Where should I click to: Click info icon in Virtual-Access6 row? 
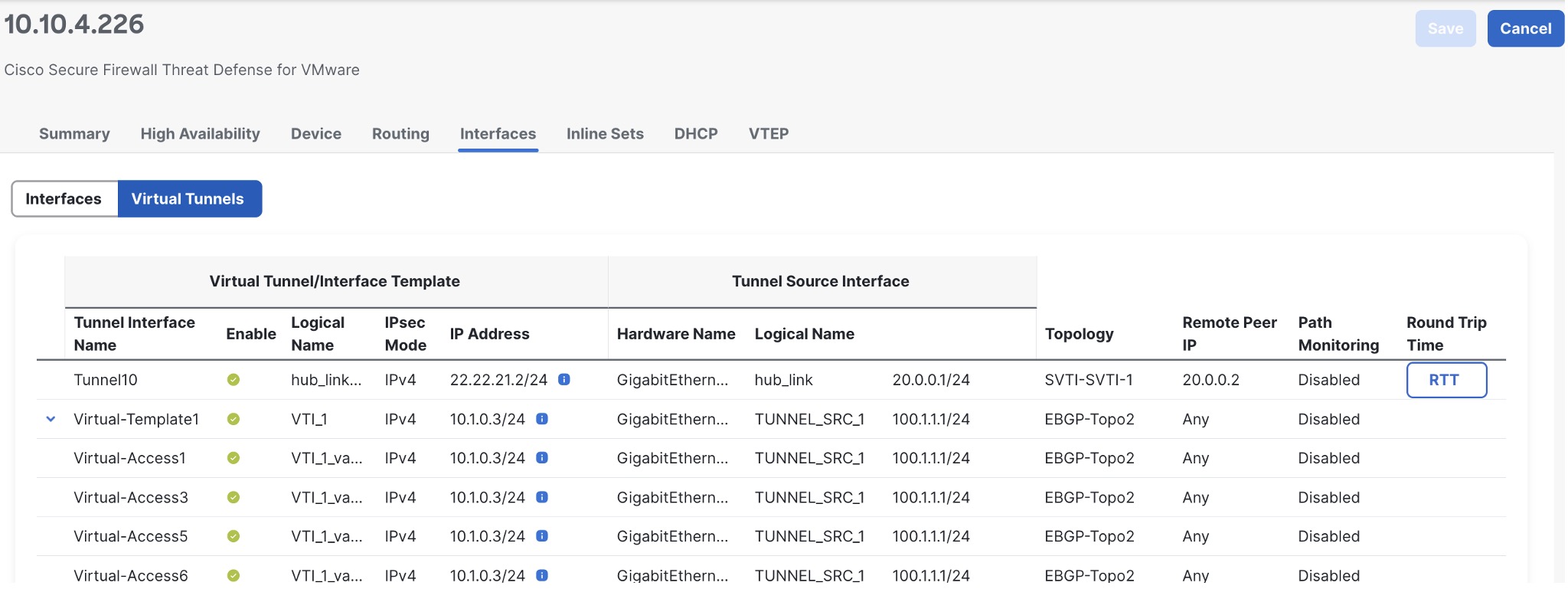pyautogui.click(x=542, y=575)
